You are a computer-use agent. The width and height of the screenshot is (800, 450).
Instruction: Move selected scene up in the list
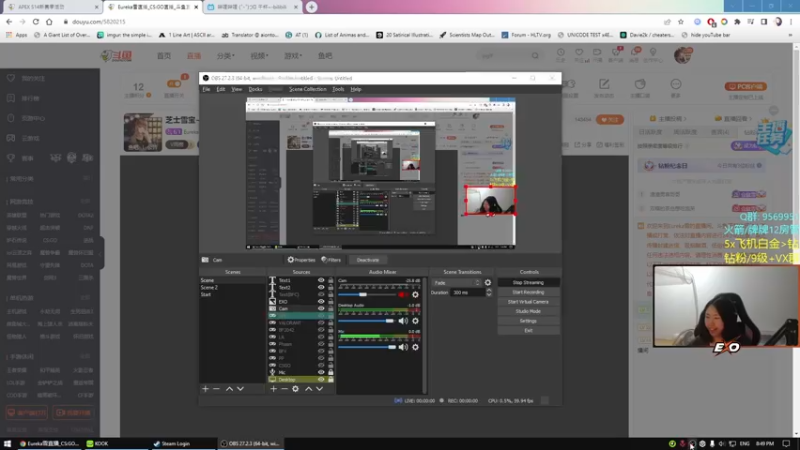(x=229, y=389)
